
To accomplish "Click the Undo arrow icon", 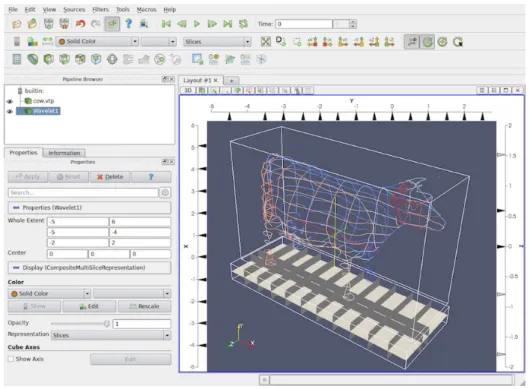I will 80,24.
